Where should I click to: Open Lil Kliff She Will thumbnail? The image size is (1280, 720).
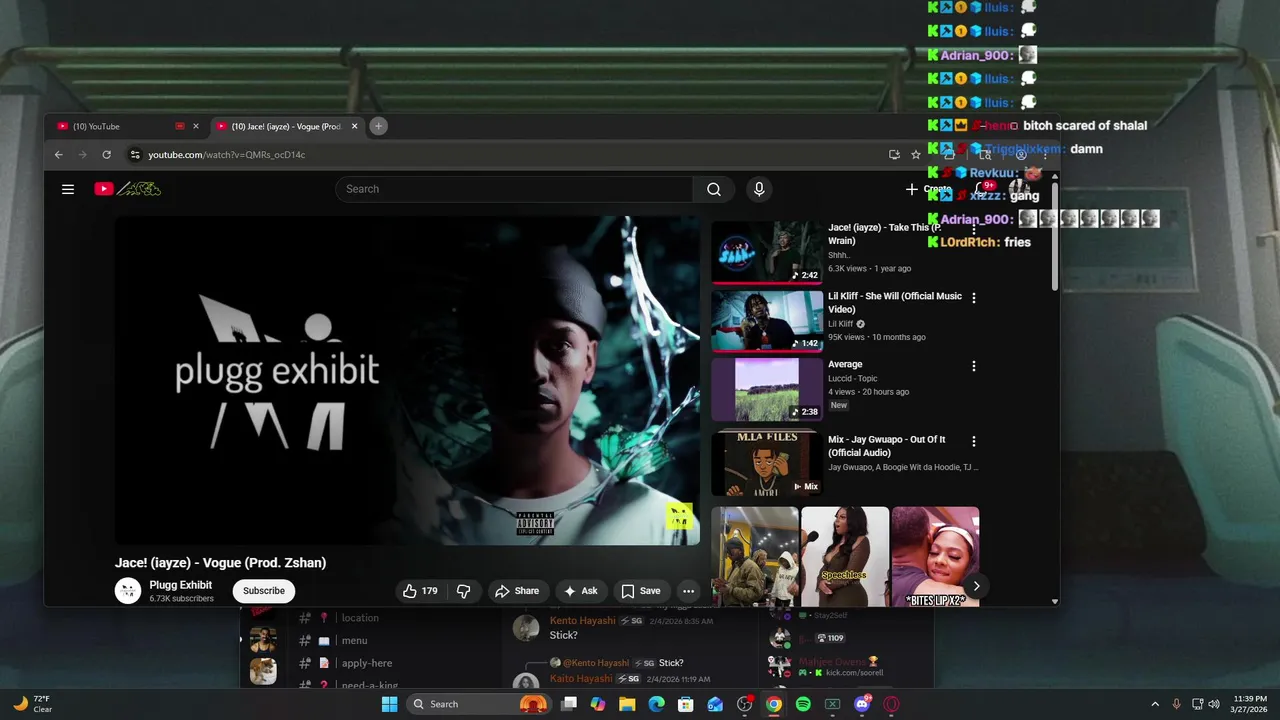pyautogui.click(x=767, y=320)
